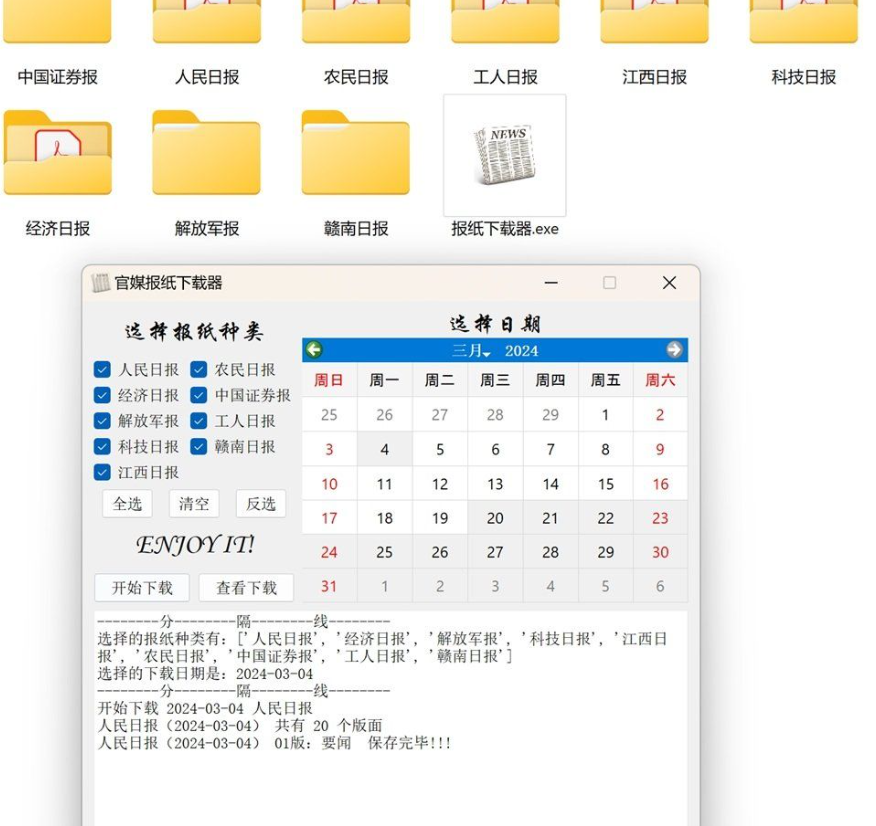876x826 pixels.
Task: Select March 17 in the calendar
Action: 329,518
